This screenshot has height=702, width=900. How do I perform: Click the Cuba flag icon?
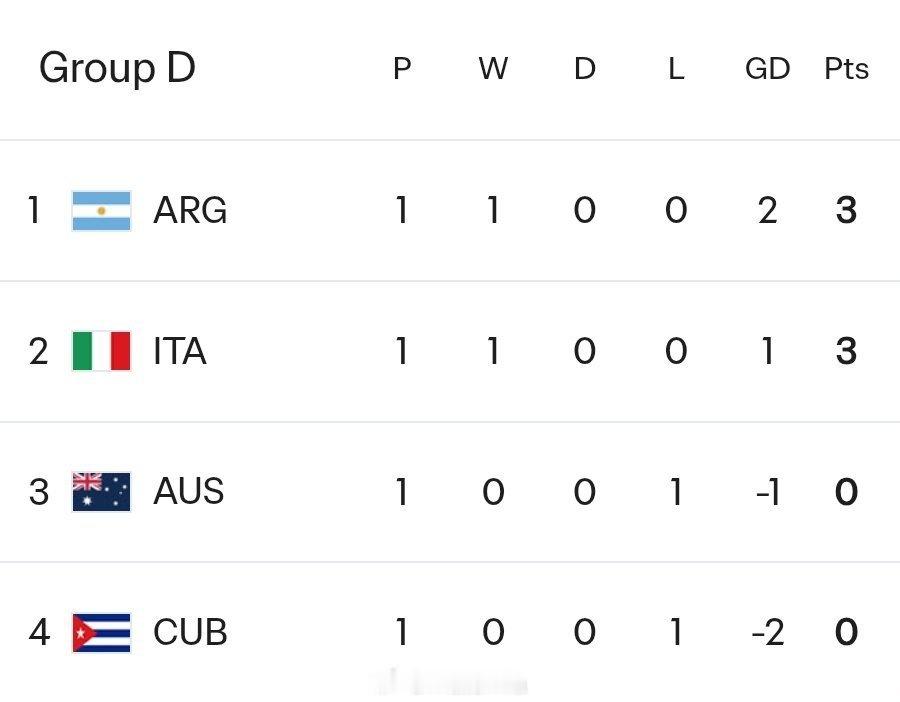(101, 633)
